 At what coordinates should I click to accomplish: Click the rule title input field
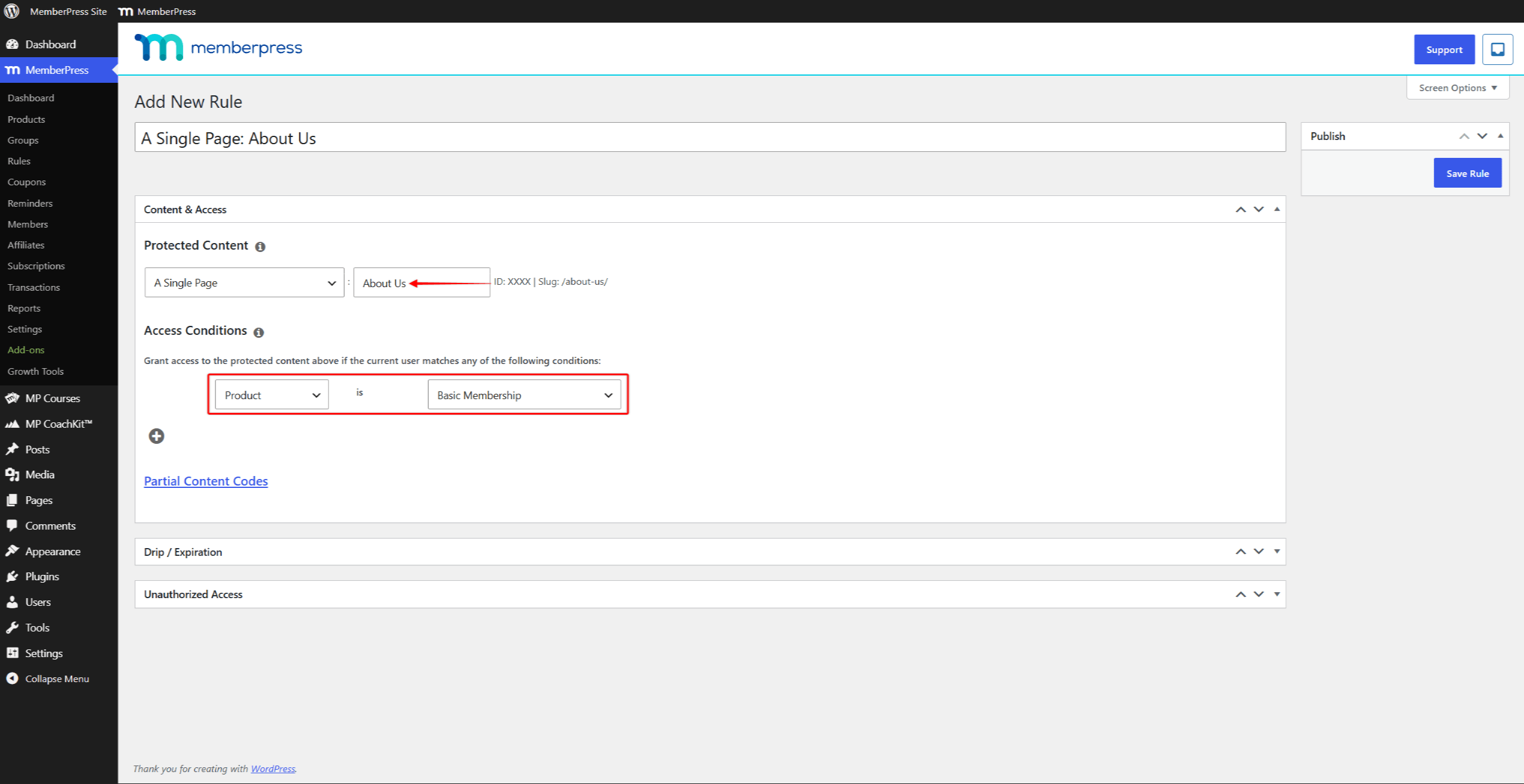(x=710, y=138)
